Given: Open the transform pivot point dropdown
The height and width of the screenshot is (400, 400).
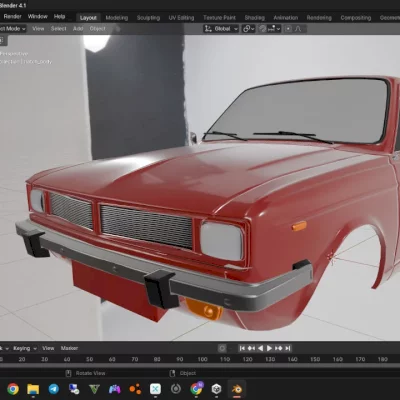Looking at the screenshot, I should pyautogui.click(x=249, y=29).
